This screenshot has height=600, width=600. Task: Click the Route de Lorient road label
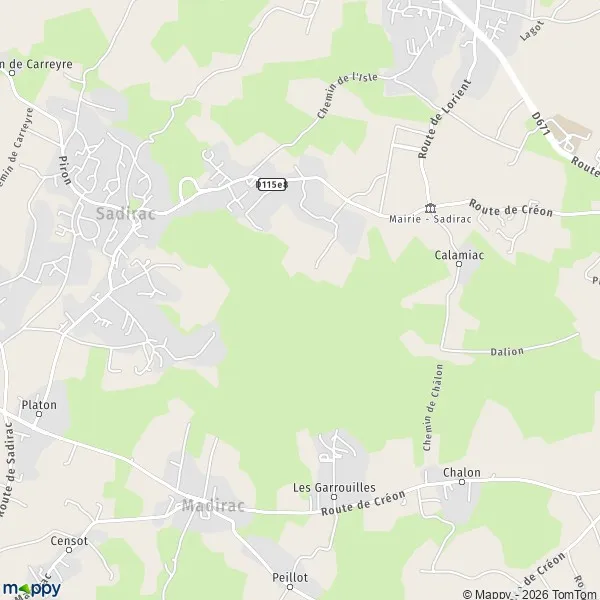point(444,119)
